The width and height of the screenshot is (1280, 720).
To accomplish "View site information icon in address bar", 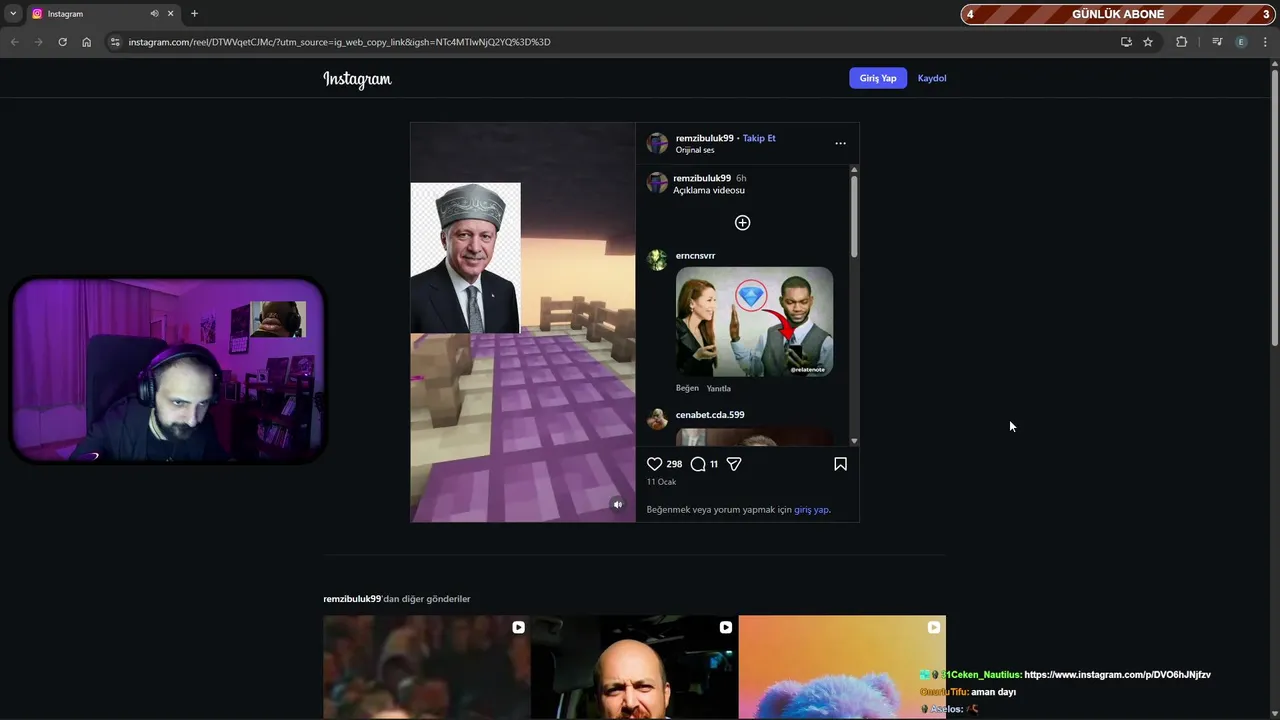I will [115, 42].
